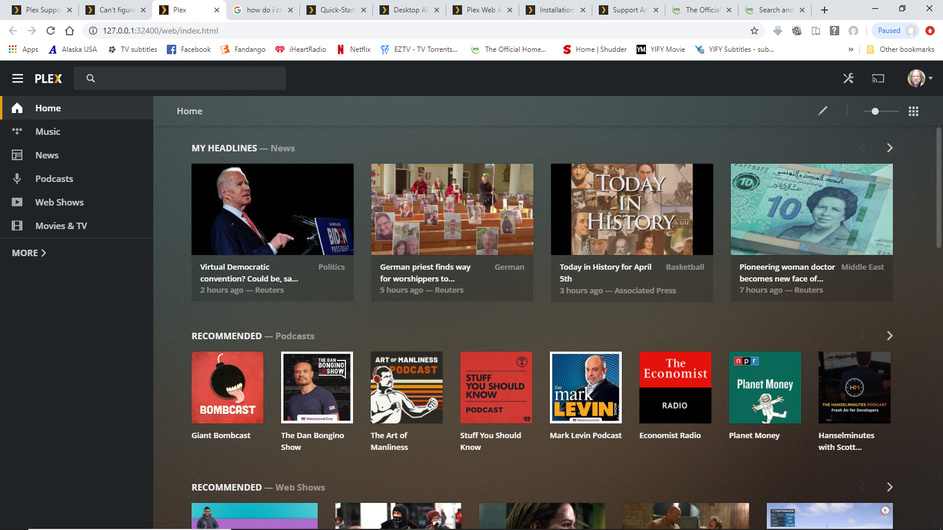943x530 pixels.
Task: Expand the MORE sidebar section
Action: tap(29, 253)
